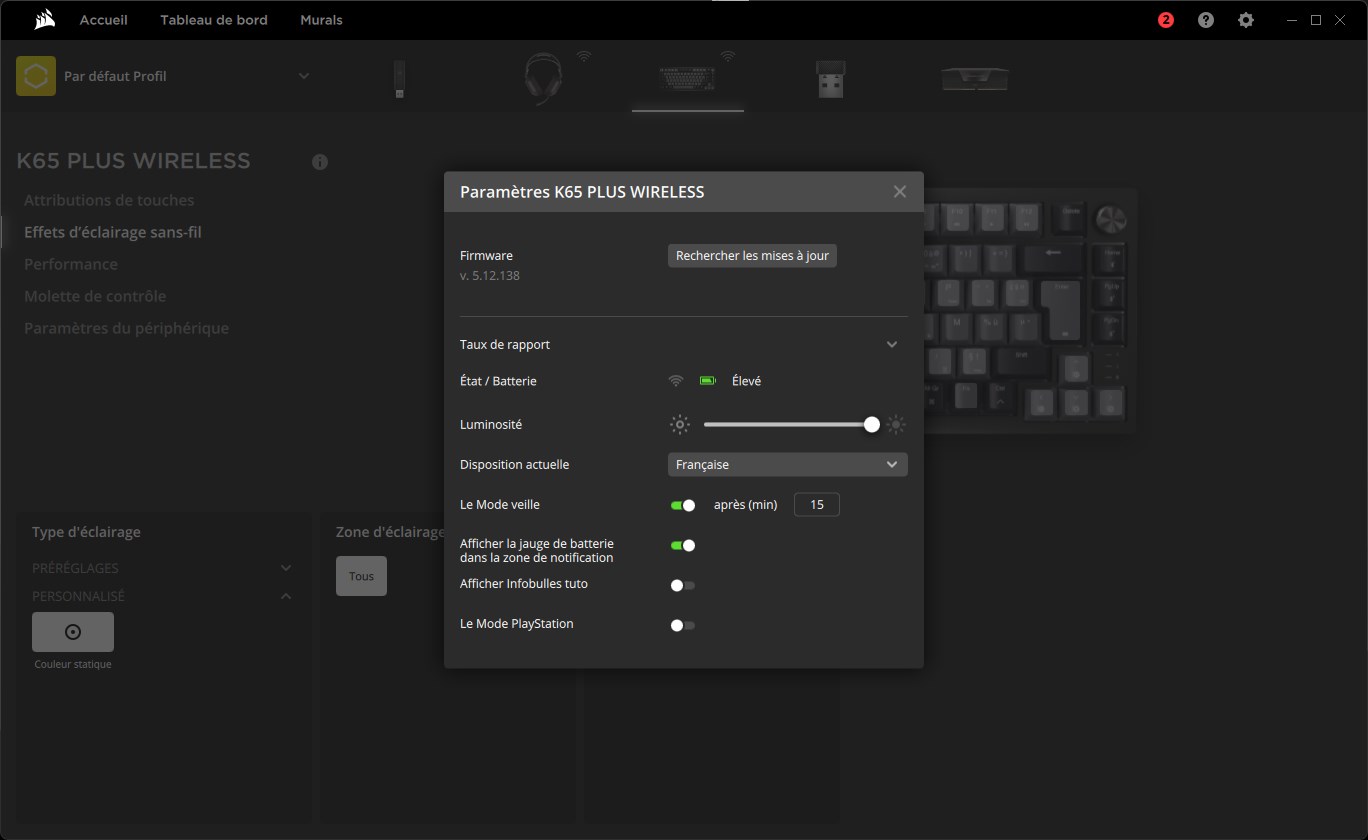Image resolution: width=1368 pixels, height=840 pixels.
Task: Click the low brightness sun icon
Action: (680, 425)
